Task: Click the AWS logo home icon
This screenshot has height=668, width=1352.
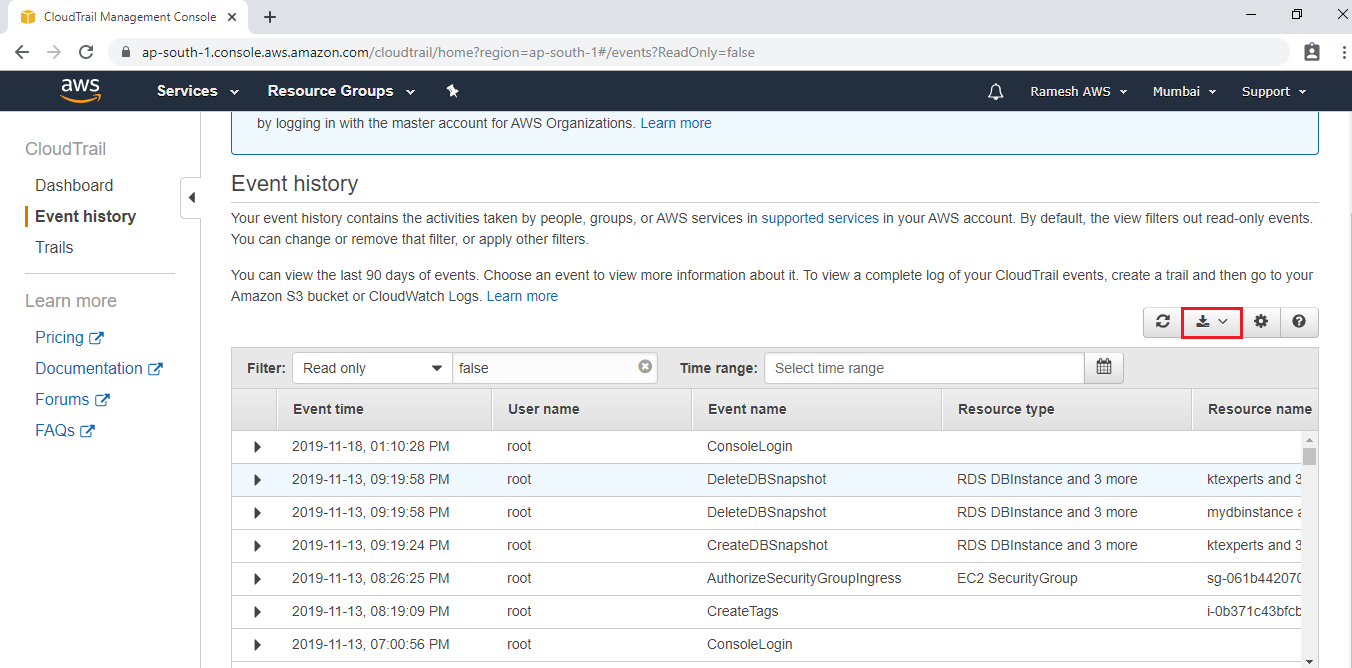Action: coord(81,91)
